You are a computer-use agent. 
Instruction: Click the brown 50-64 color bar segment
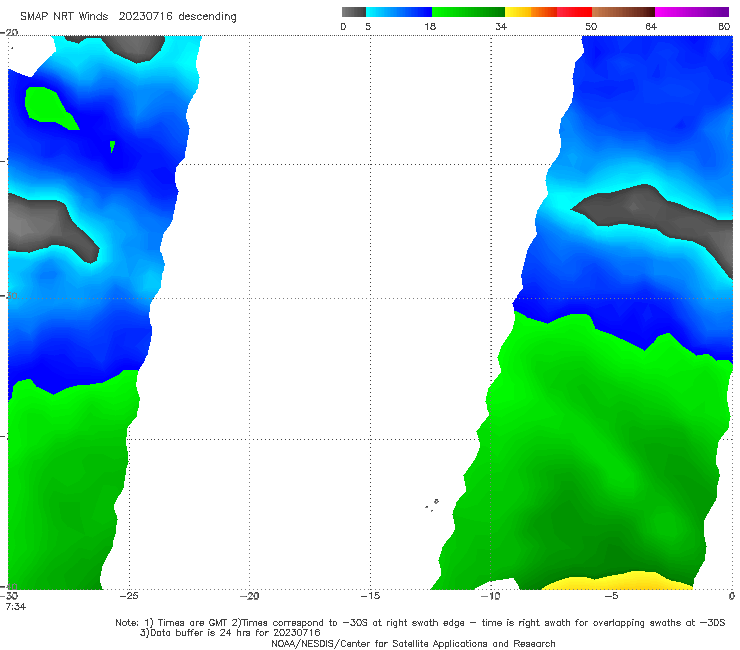[623, 12]
